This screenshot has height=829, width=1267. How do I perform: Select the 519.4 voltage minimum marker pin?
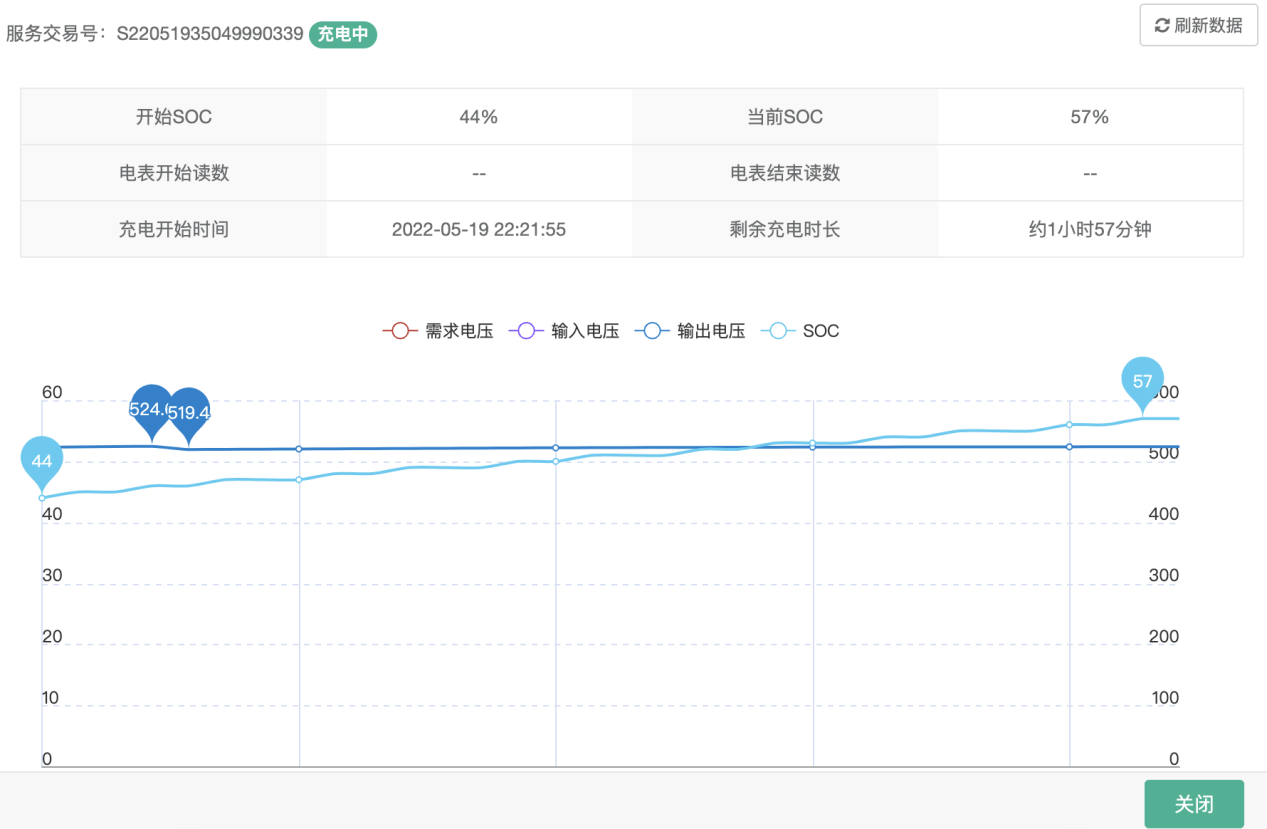click(x=188, y=412)
